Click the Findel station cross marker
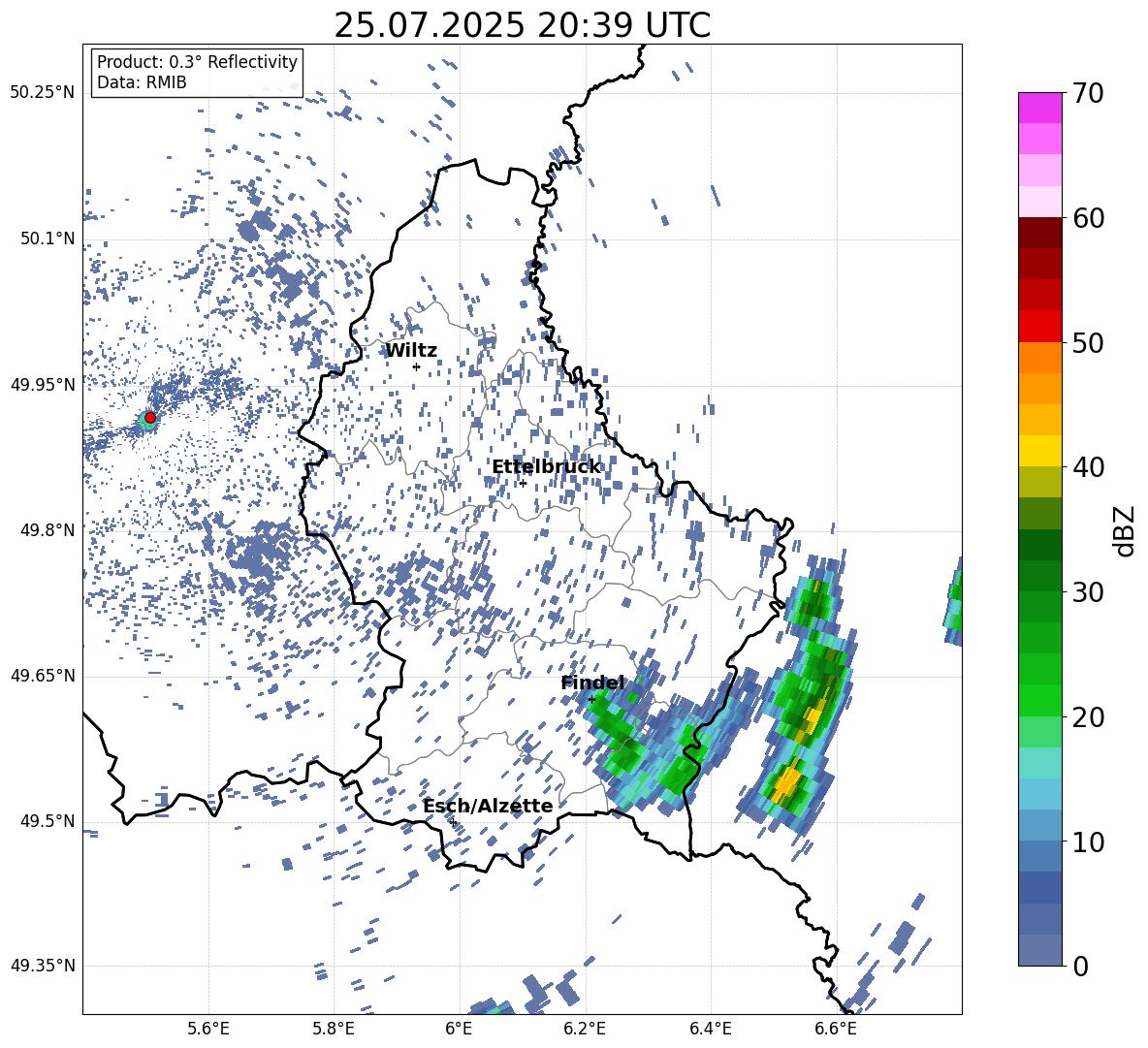1148x1048 pixels. tap(591, 700)
